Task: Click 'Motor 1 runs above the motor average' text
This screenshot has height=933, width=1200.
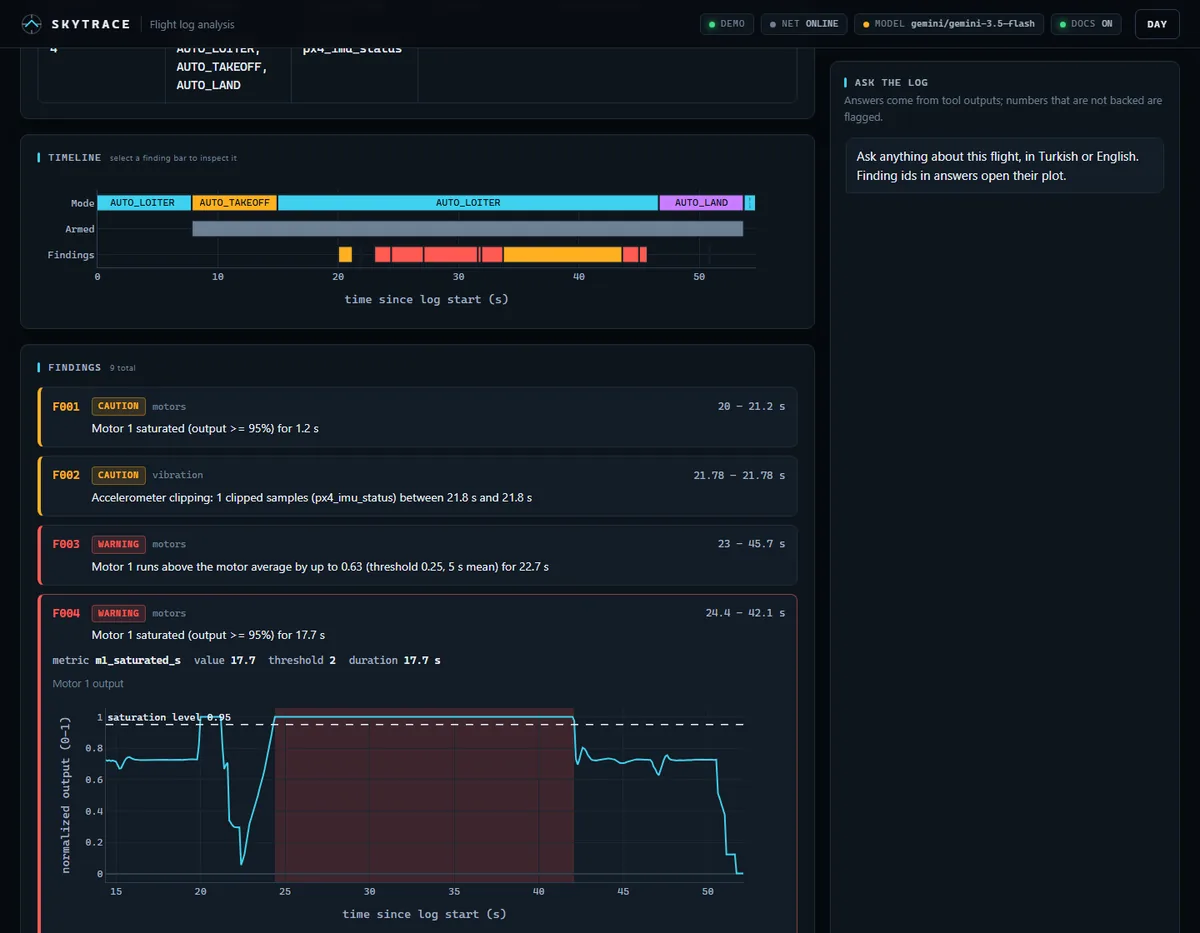Action: [x=320, y=566]
